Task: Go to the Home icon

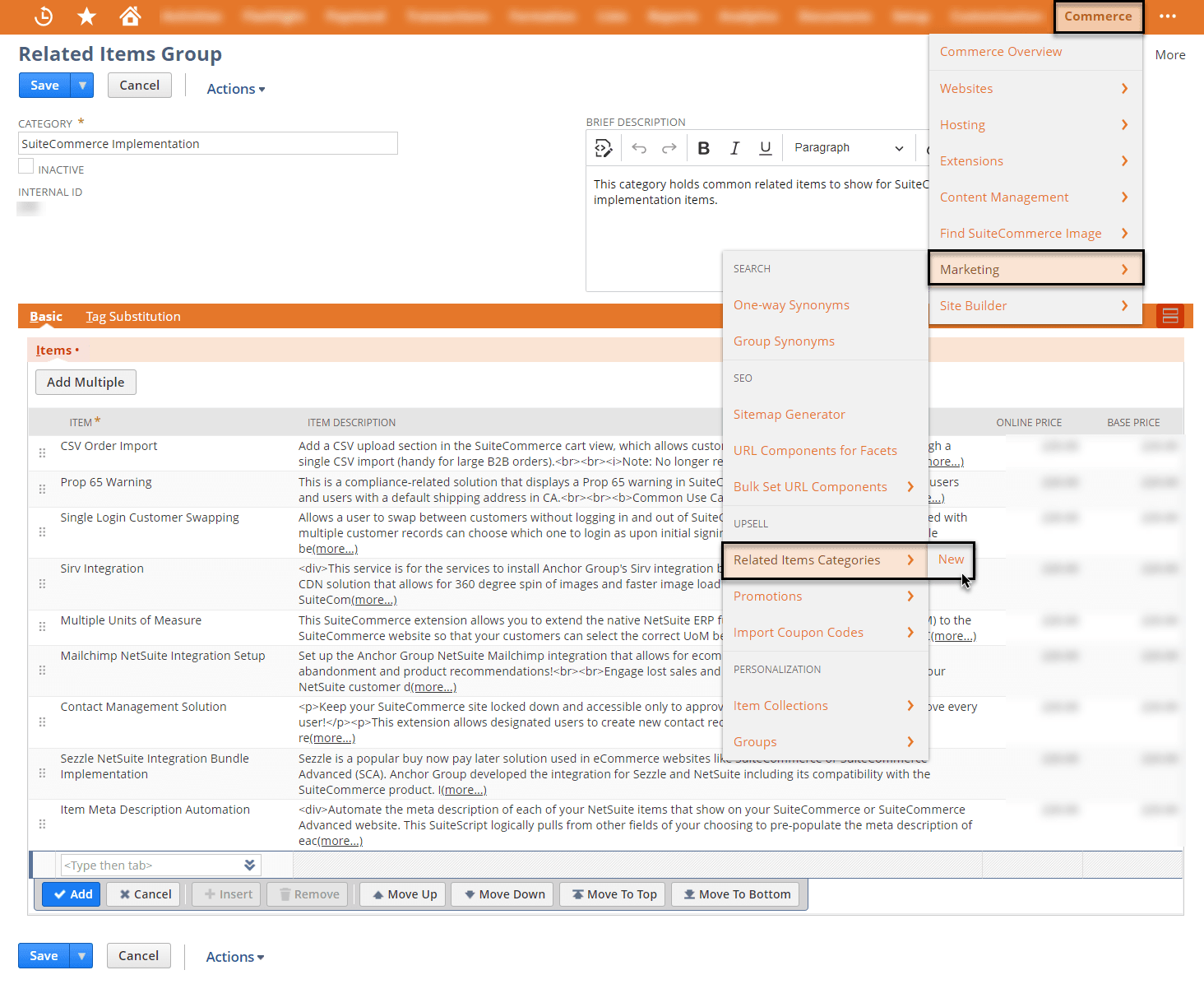Action: coord(130,16)
